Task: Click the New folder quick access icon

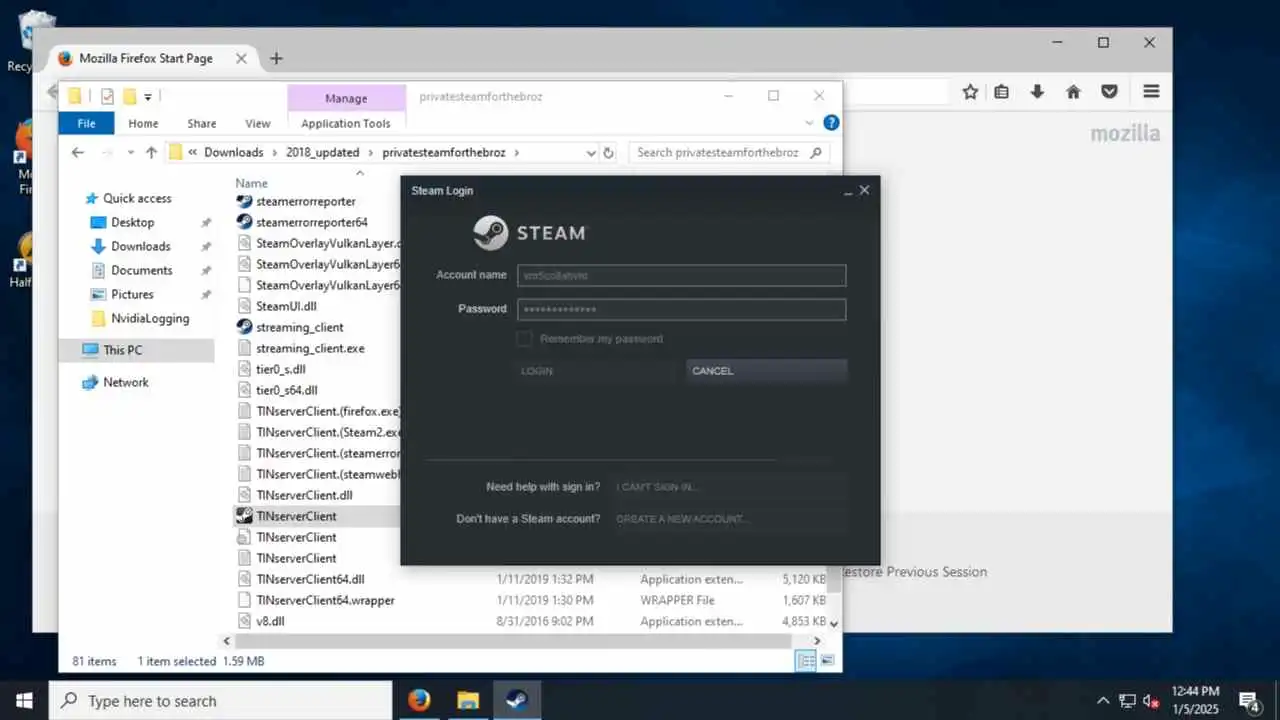Action: [129, 97]
